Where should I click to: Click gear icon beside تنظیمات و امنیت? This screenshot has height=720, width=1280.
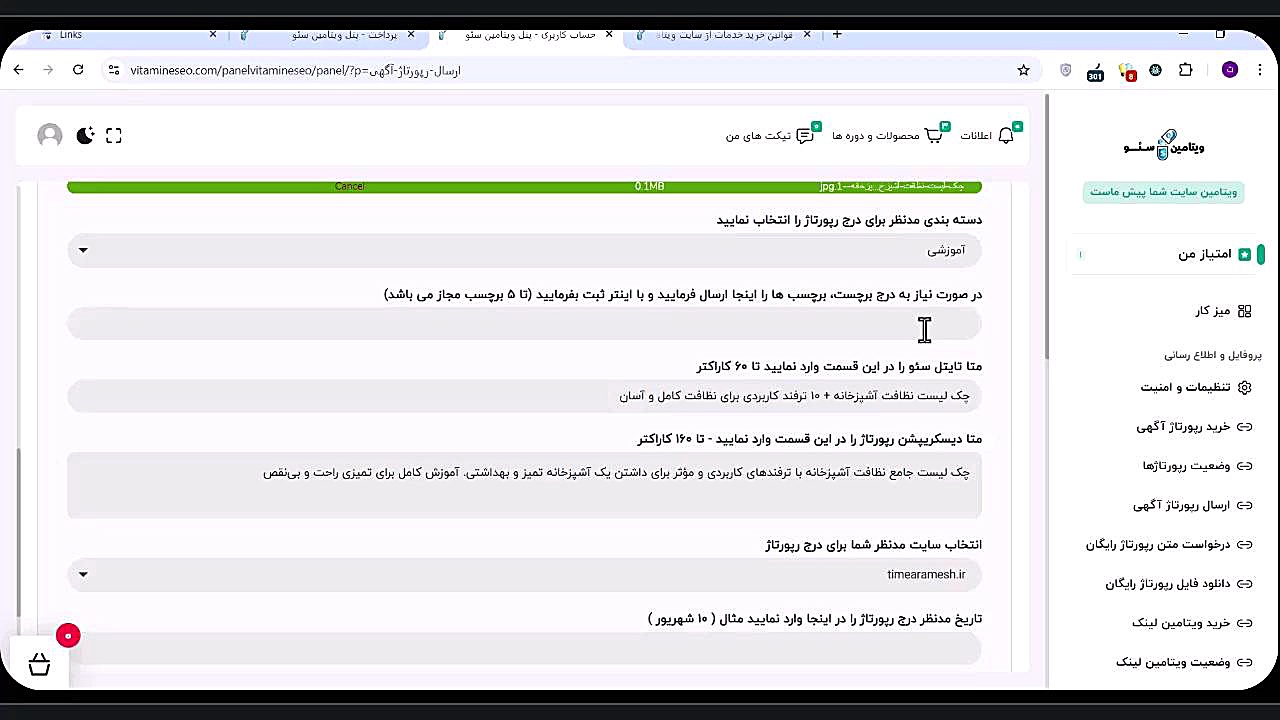pyautogui.click(x=1245, y=387)
